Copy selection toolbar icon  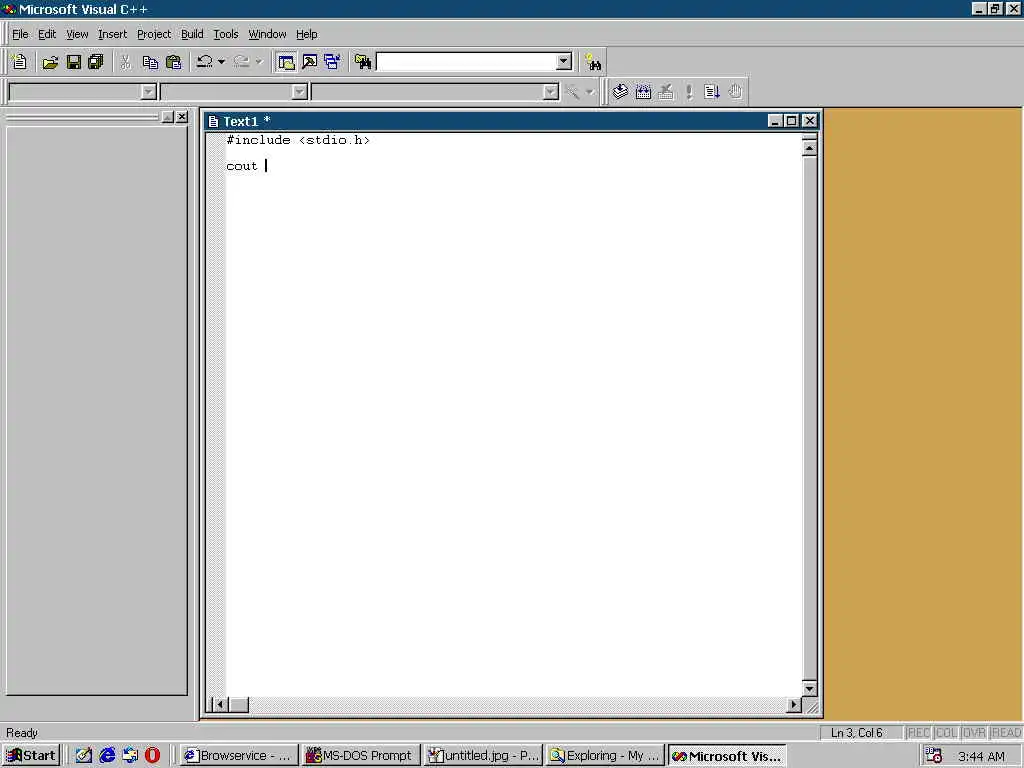point(150,62)
